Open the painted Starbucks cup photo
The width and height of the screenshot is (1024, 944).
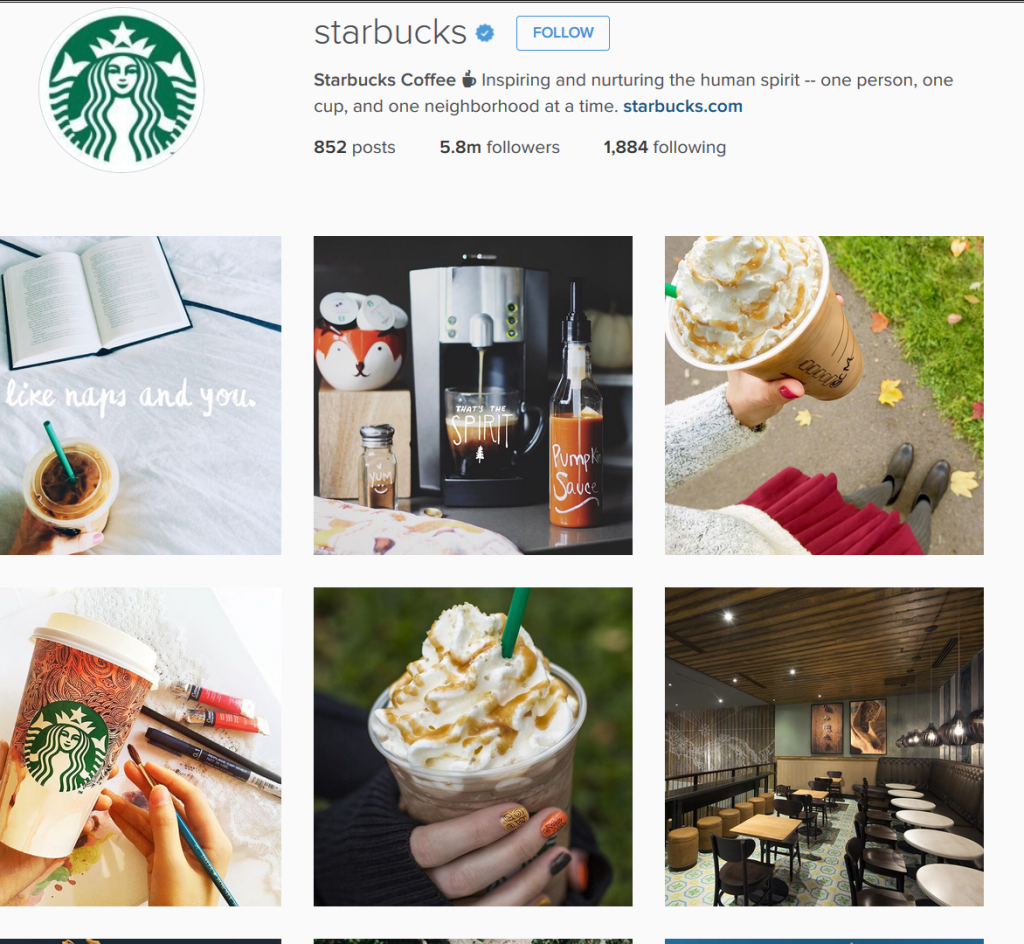click(140, 747)
